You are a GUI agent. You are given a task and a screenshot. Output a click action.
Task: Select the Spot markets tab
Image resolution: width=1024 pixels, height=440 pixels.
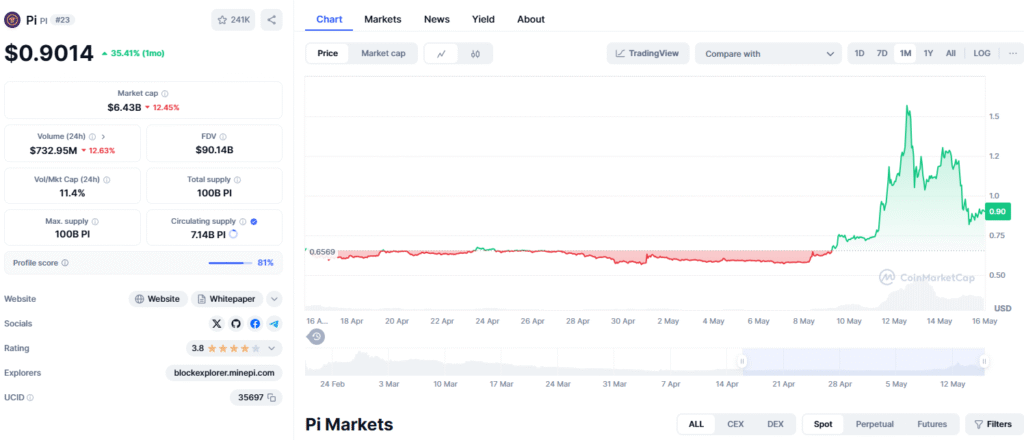point(823,424)
